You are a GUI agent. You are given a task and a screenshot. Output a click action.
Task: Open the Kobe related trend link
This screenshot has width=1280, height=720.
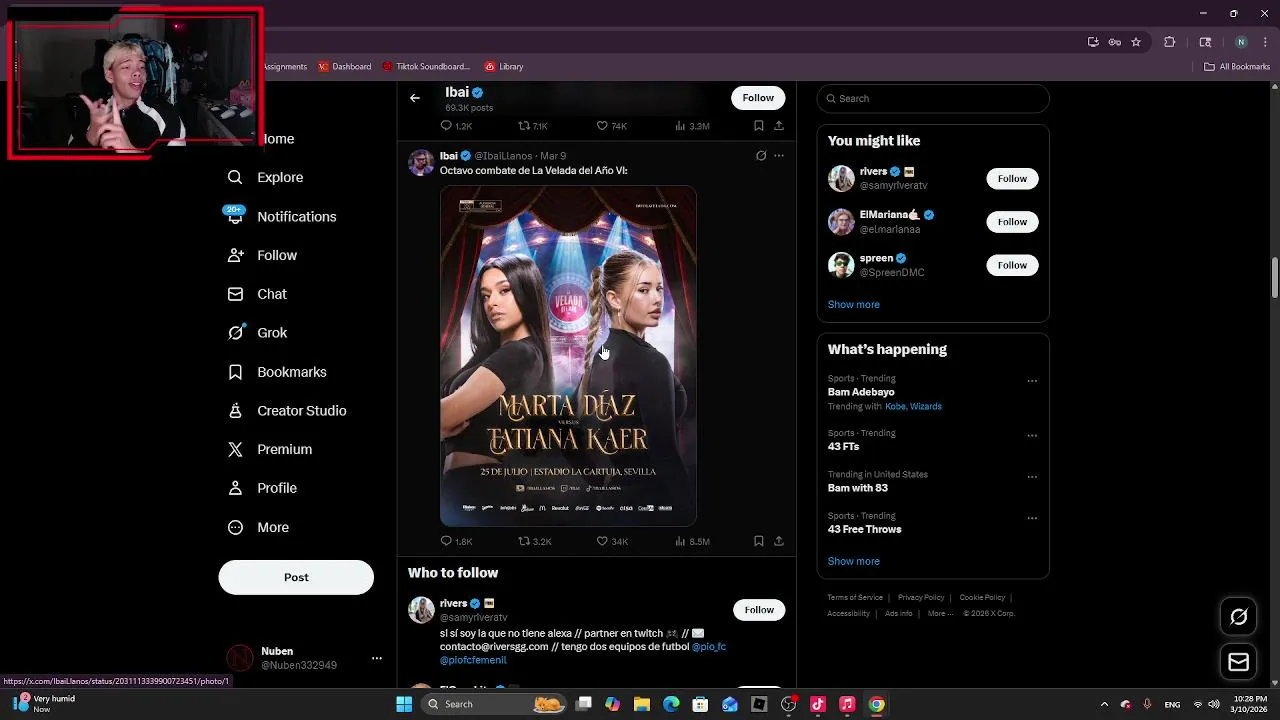896,407
